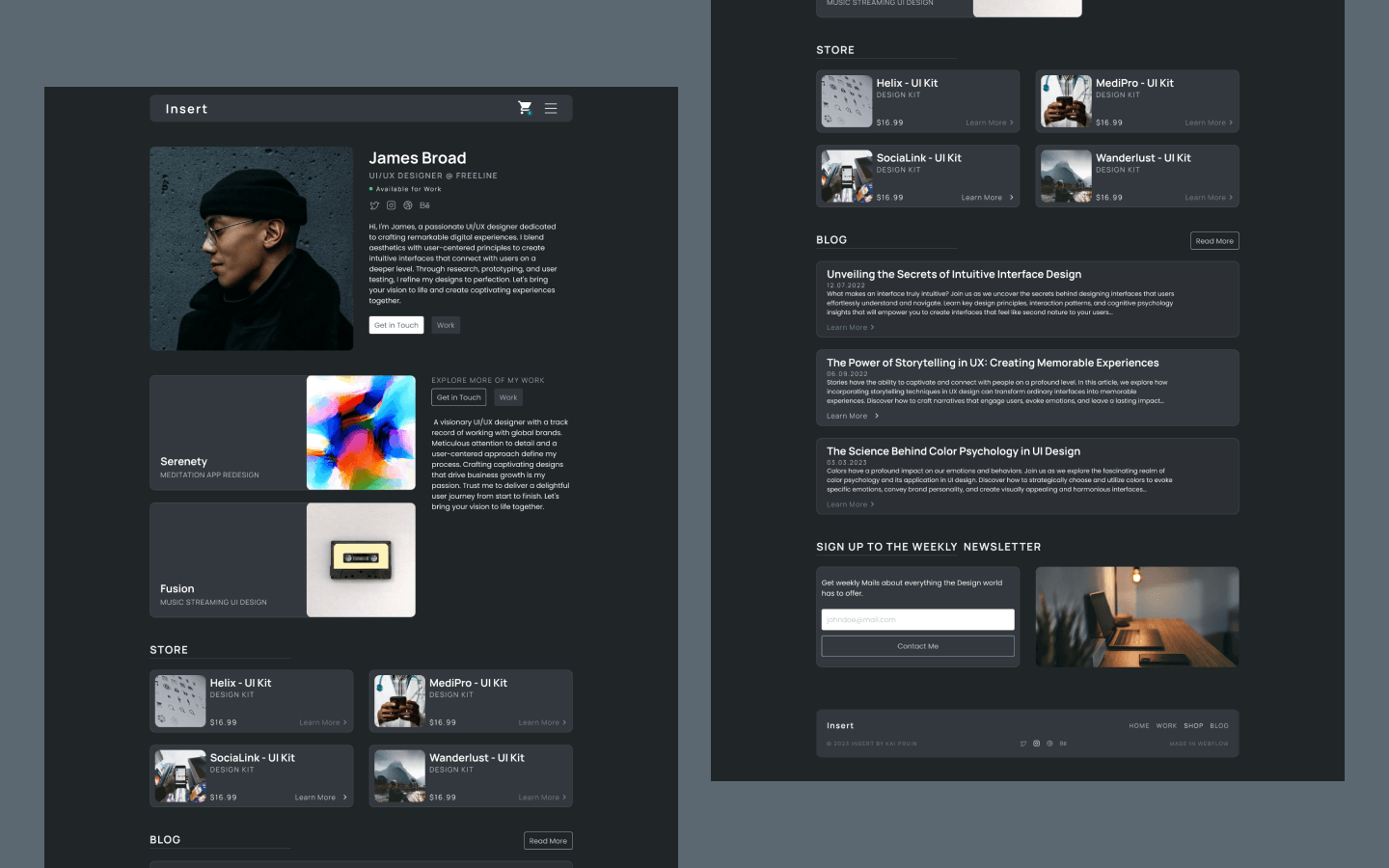Open the Fusion cassette tape thumbnail
Viewport: 1389px width, 868px height.
(x=361, y=559)
